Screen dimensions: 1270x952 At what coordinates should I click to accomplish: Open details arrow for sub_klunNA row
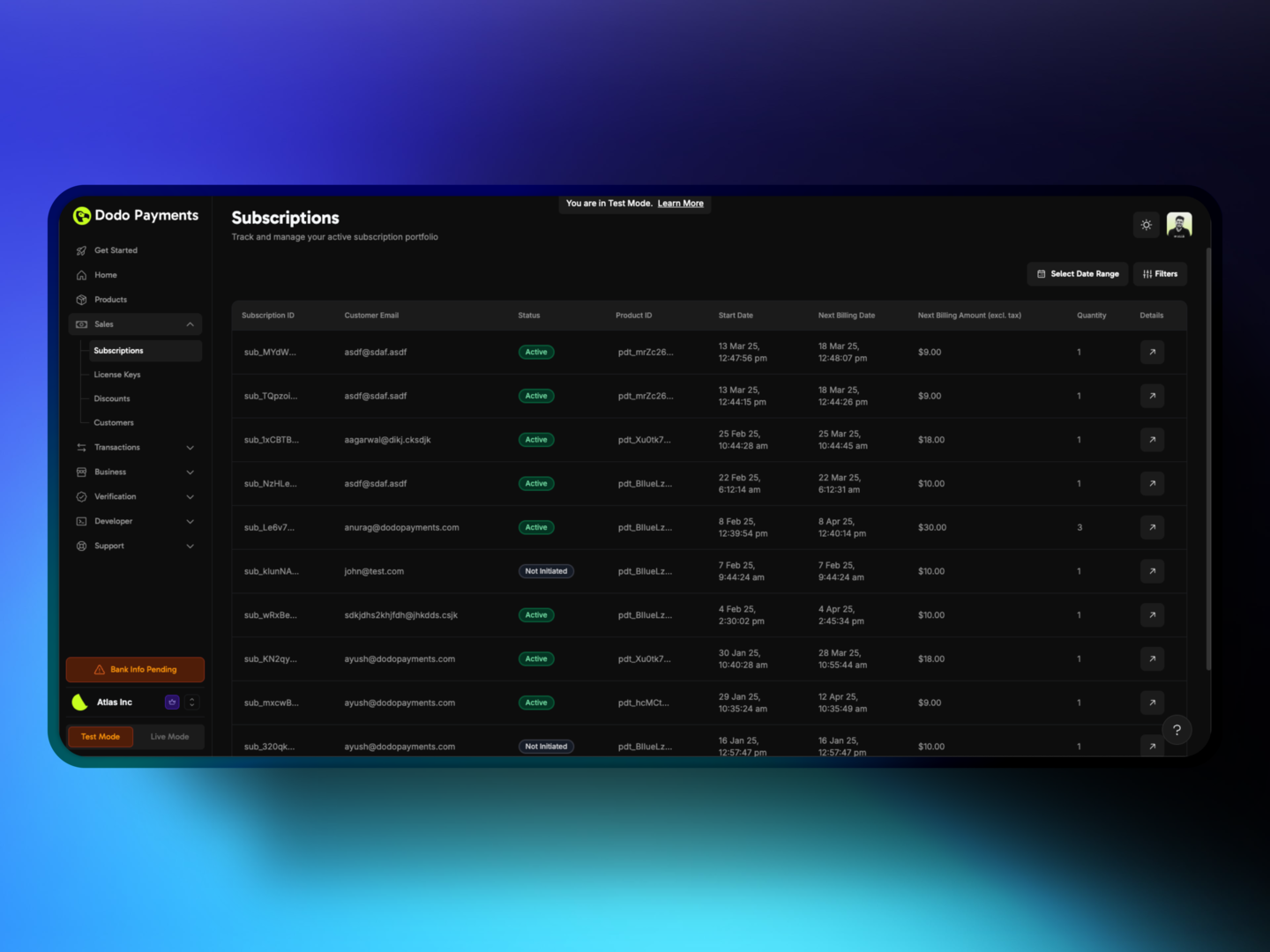tap(1152, 571)
